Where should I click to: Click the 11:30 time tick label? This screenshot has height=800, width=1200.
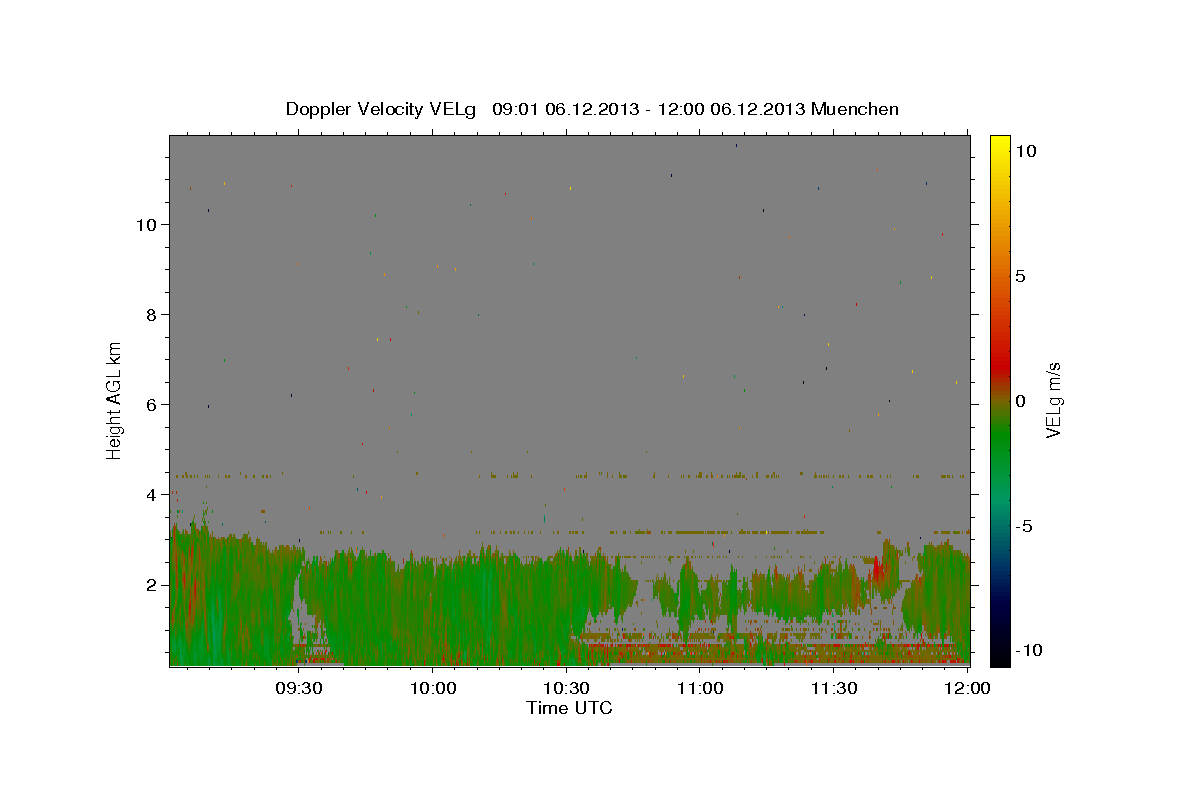pyautogui.click(x=834, y=689)
